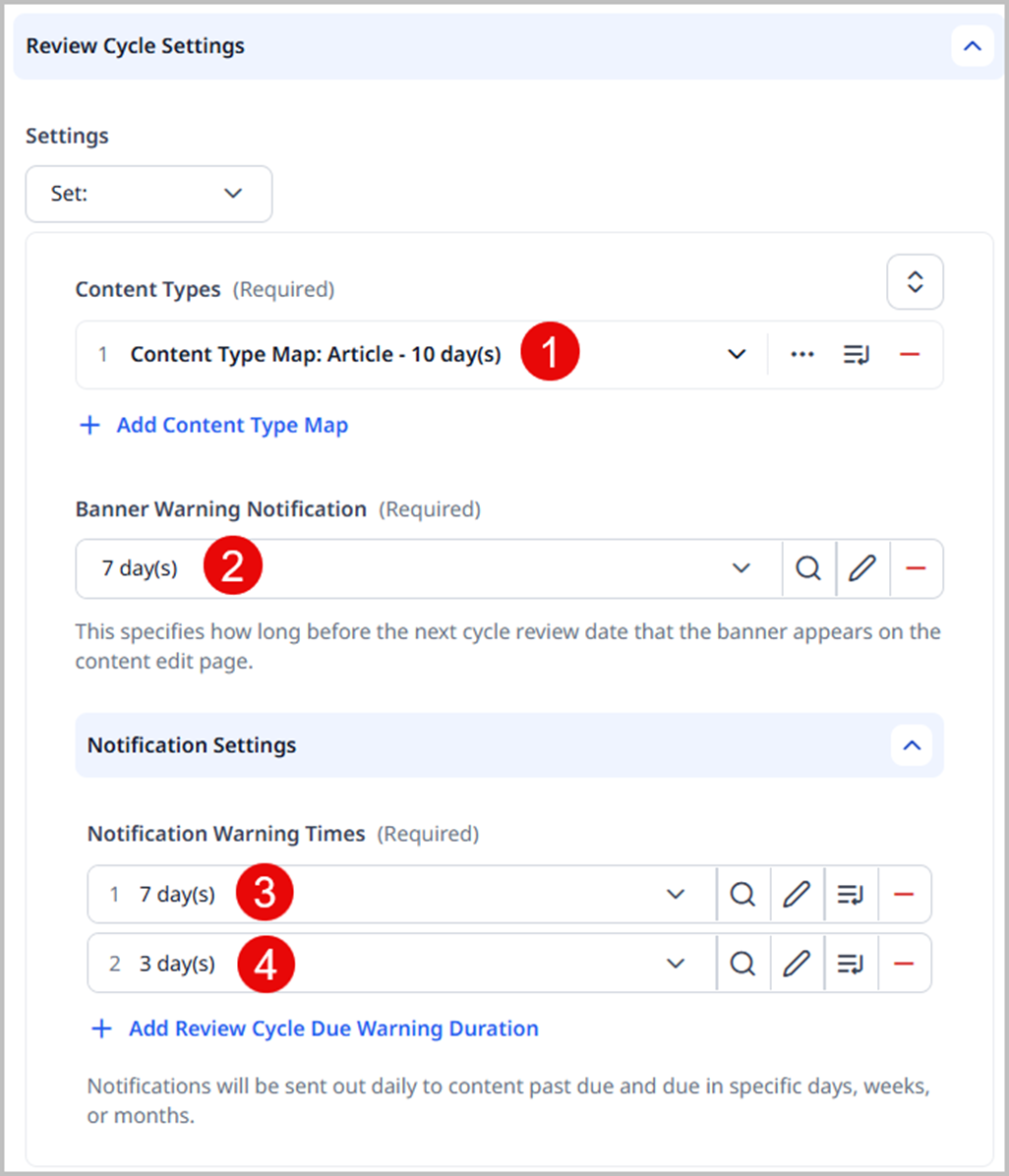
Task: Open search on the 3 day(s) warning row
Action: click(742, 964)
